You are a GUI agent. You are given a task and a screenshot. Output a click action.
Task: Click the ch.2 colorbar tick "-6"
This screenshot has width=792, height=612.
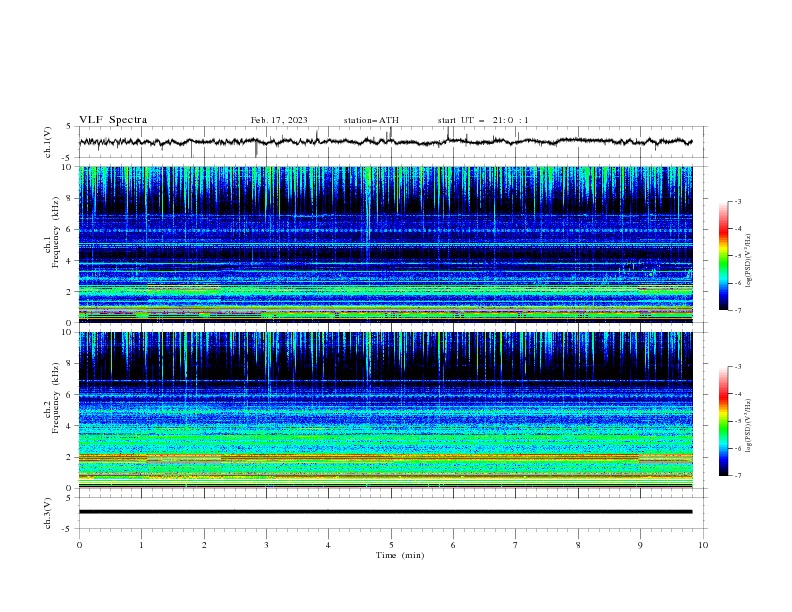click(738, 448)
